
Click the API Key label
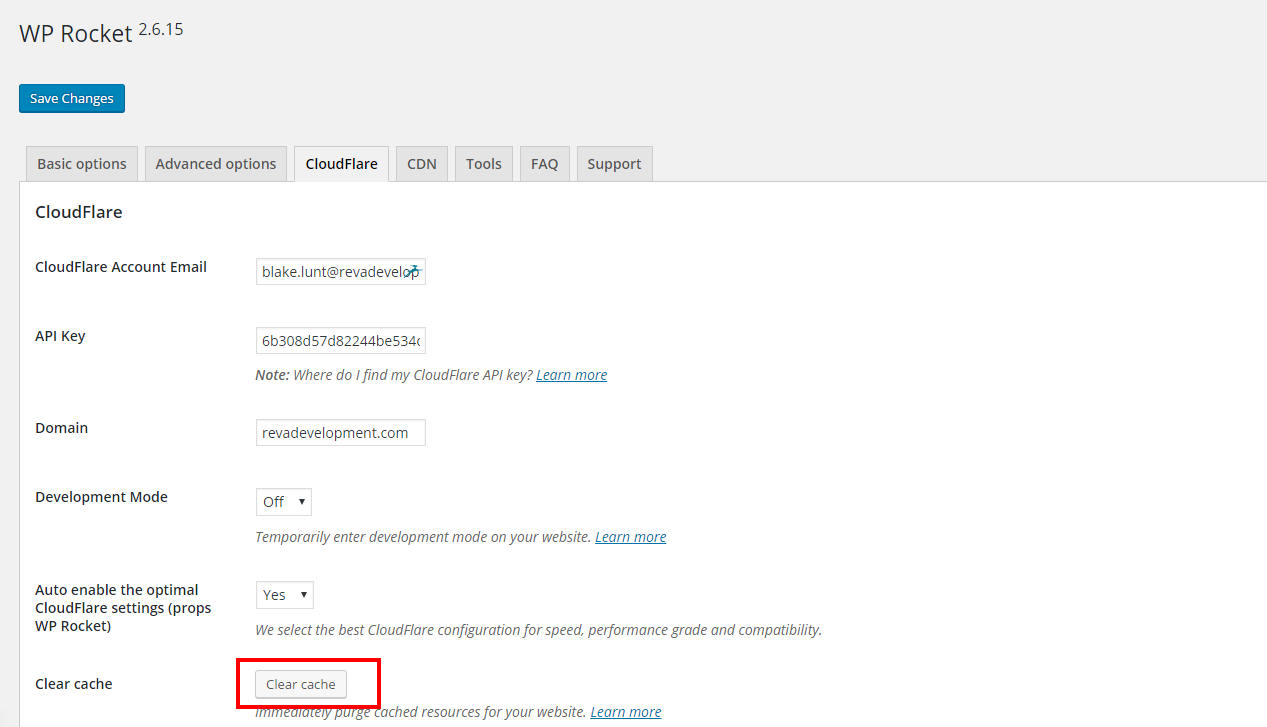60,336
